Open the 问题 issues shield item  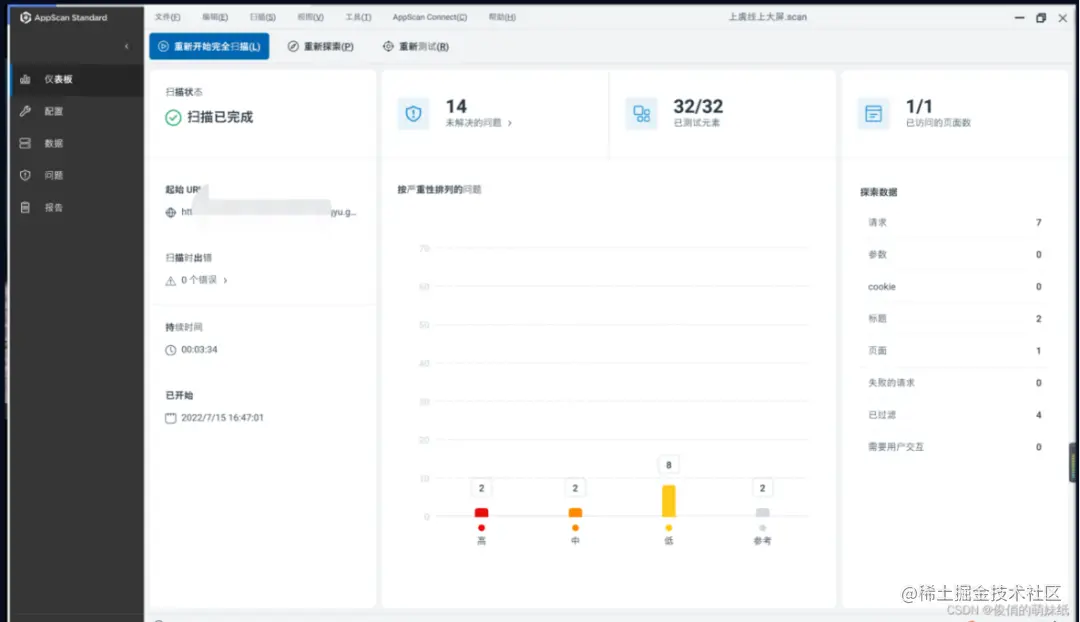point(76,175)
